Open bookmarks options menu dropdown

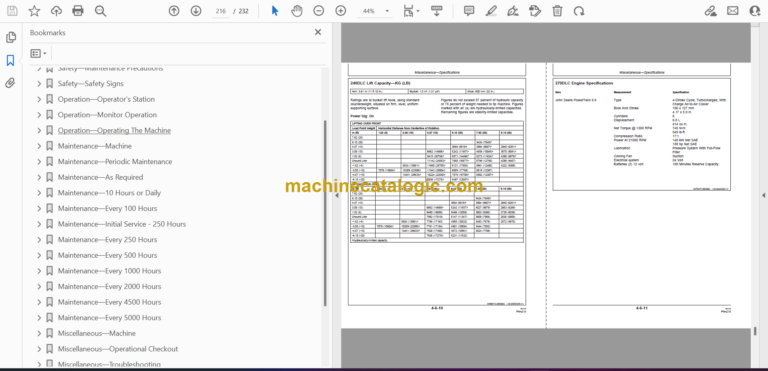point(38,53)
